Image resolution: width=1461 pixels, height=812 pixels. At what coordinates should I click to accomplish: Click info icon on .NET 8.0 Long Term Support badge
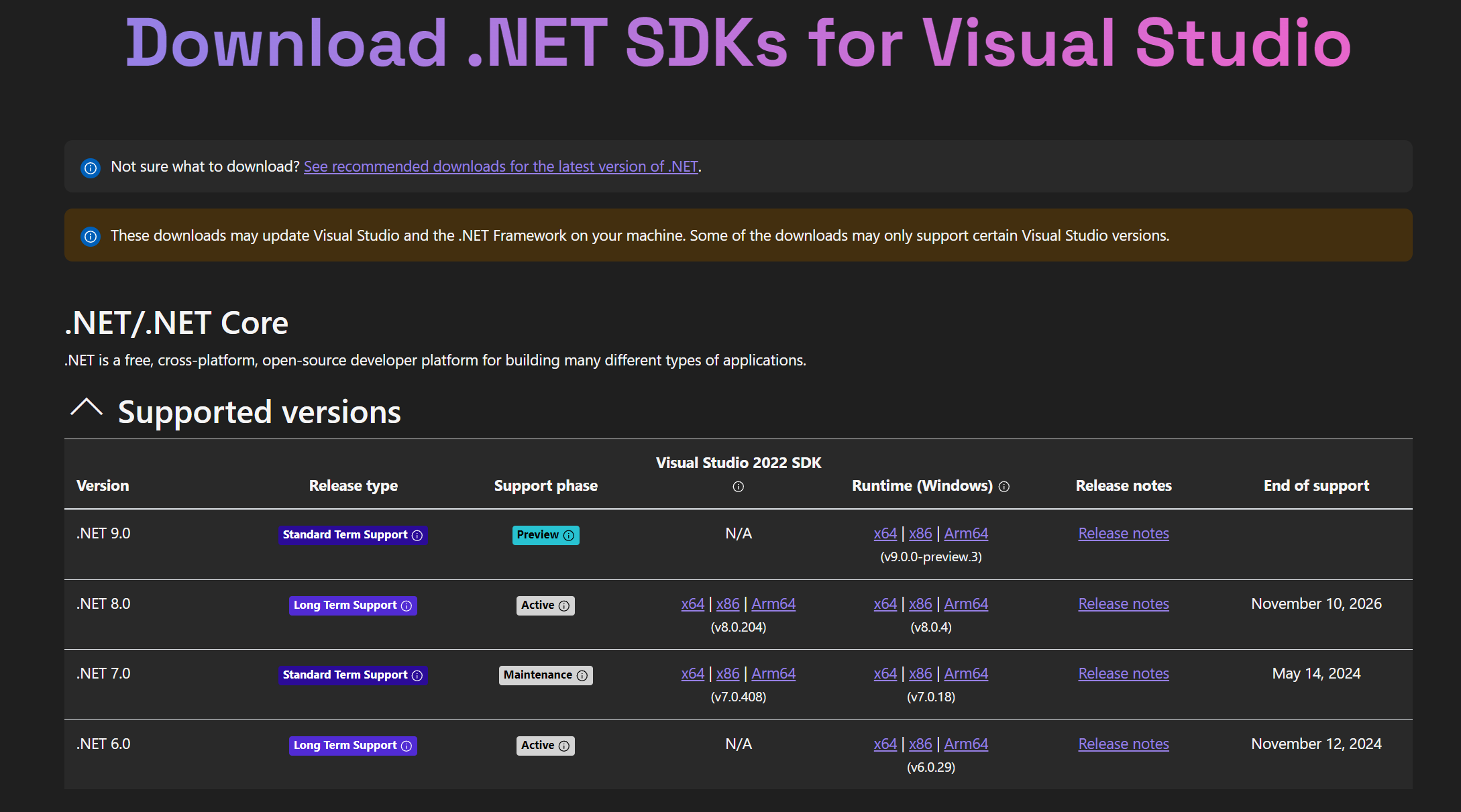[x=407, y=605]
